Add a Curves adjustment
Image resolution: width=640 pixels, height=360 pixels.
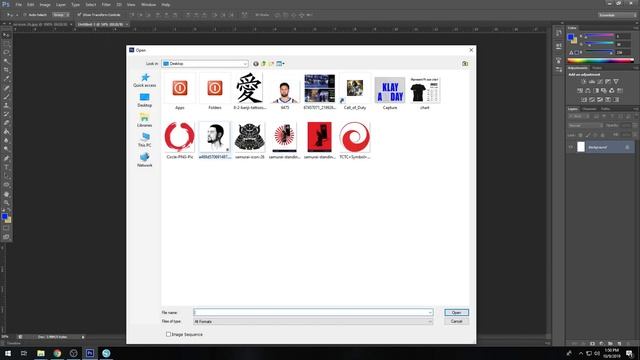click(600, 82)
